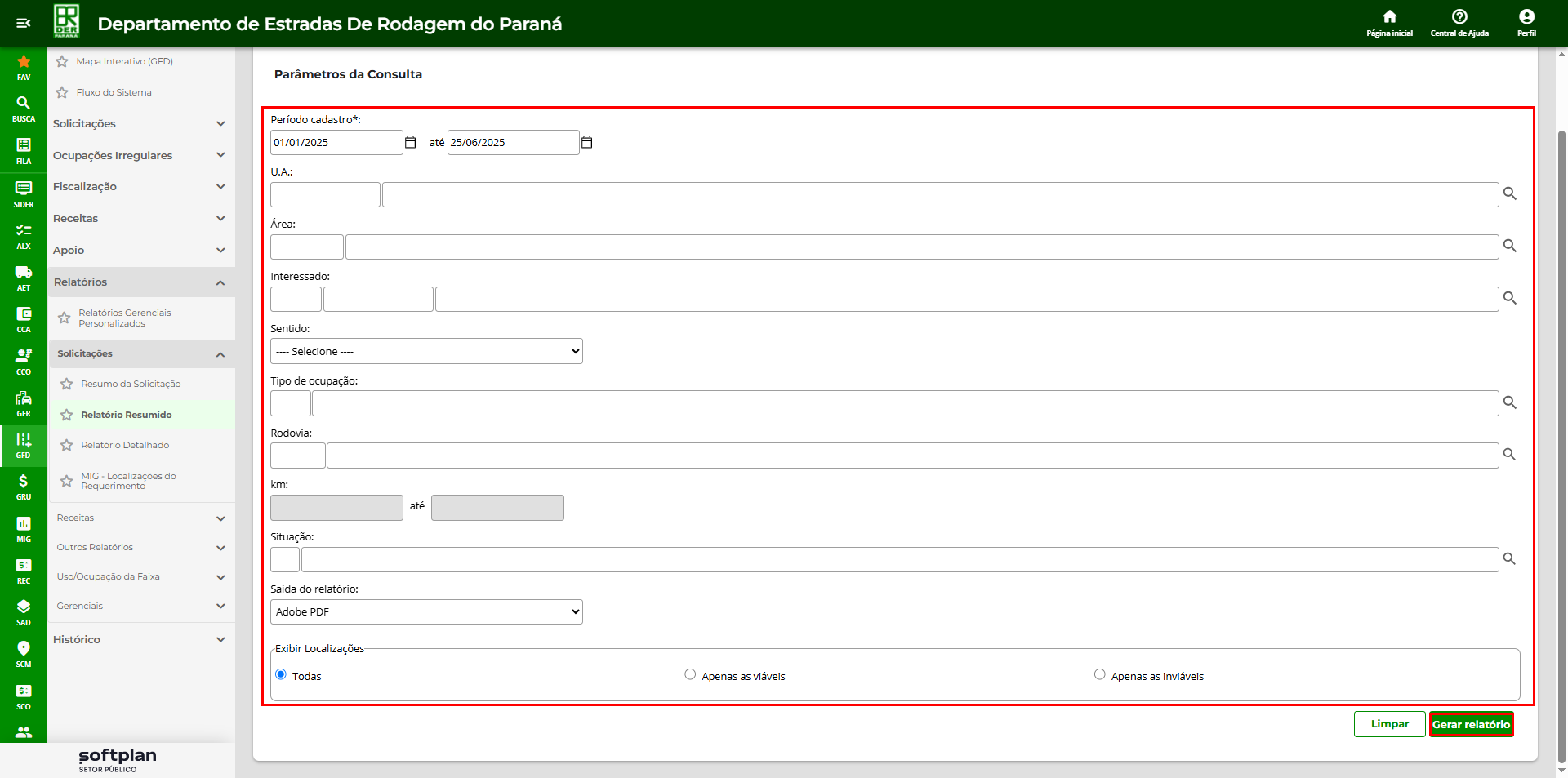
Task: Open MIG - Localizações do Requerimento item
Action: pos(128,481)
